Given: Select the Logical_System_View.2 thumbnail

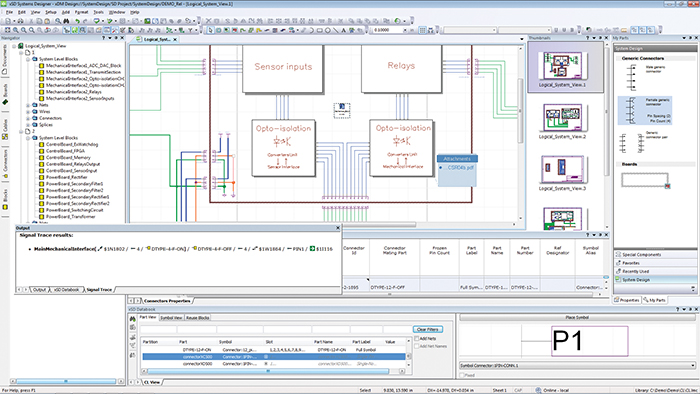Looking at the screenshot, I should tap(562, 121).
